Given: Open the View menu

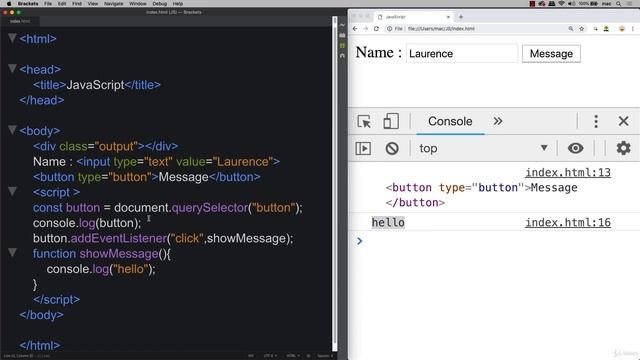Looking at the screenshot, I should 93,4.
